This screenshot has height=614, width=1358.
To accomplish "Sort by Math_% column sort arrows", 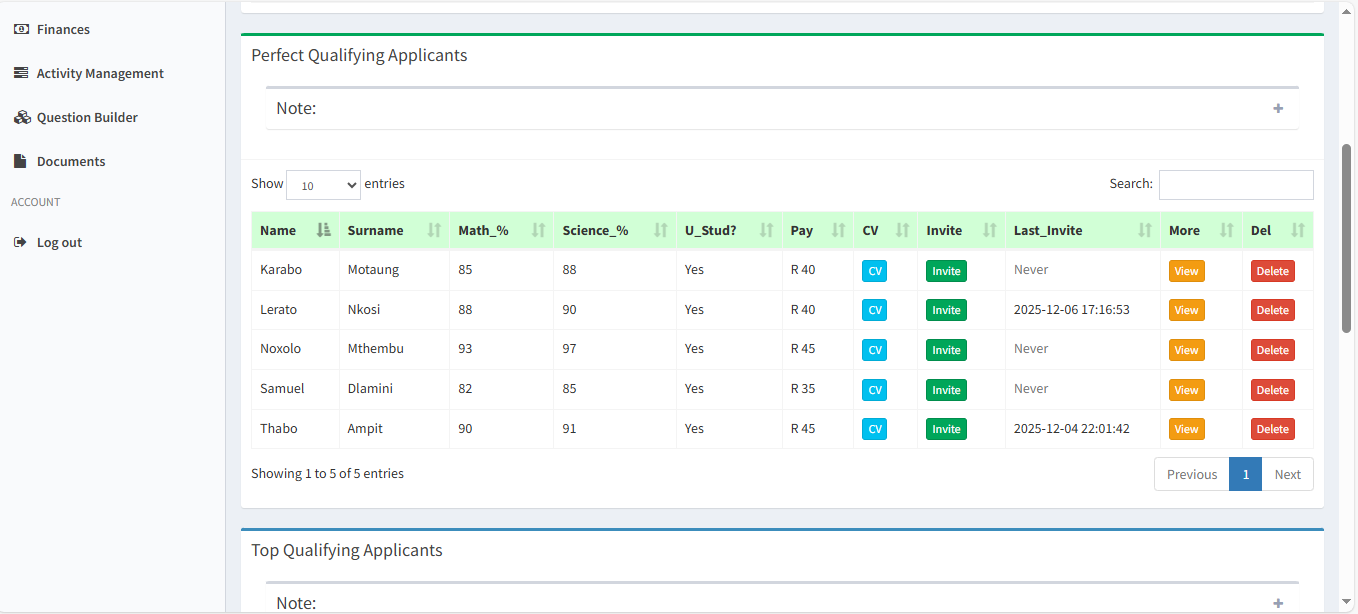I will 538,230.
